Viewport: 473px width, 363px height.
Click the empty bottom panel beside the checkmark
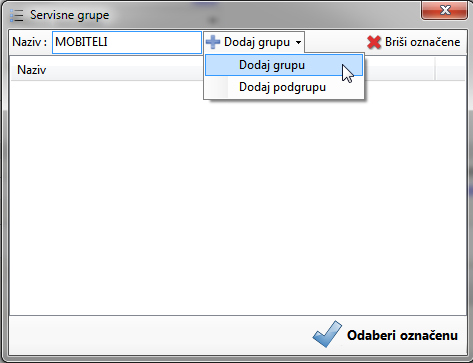point(160,335)
